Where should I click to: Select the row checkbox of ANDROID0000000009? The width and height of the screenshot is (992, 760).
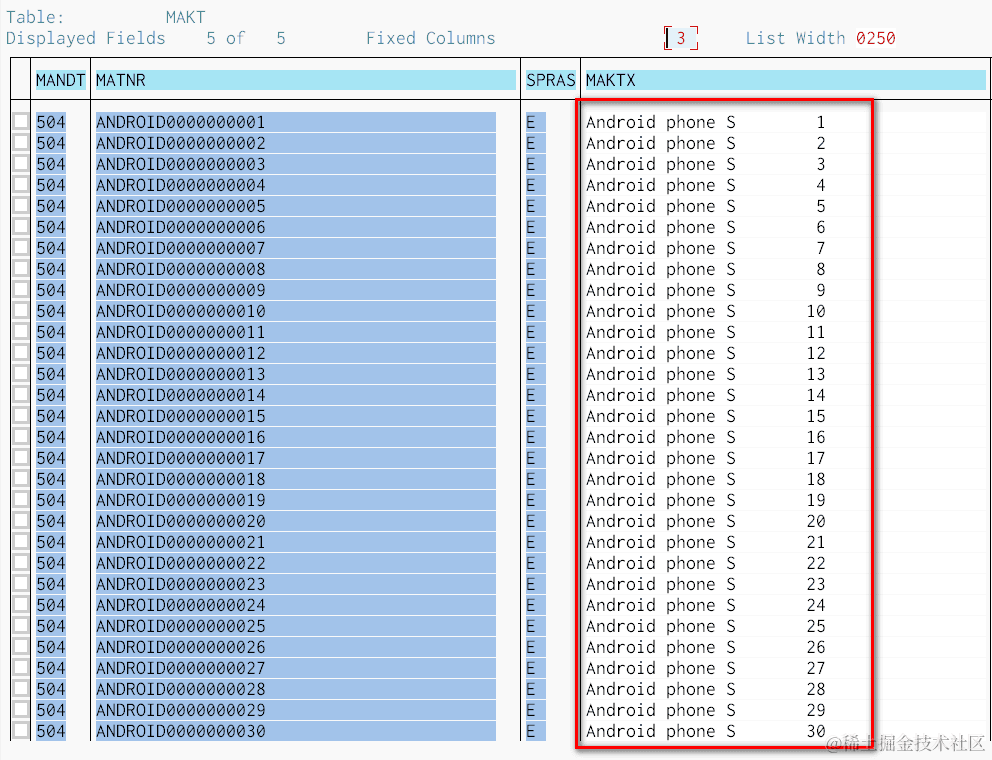pyautogui.click(x=21, y=290)
